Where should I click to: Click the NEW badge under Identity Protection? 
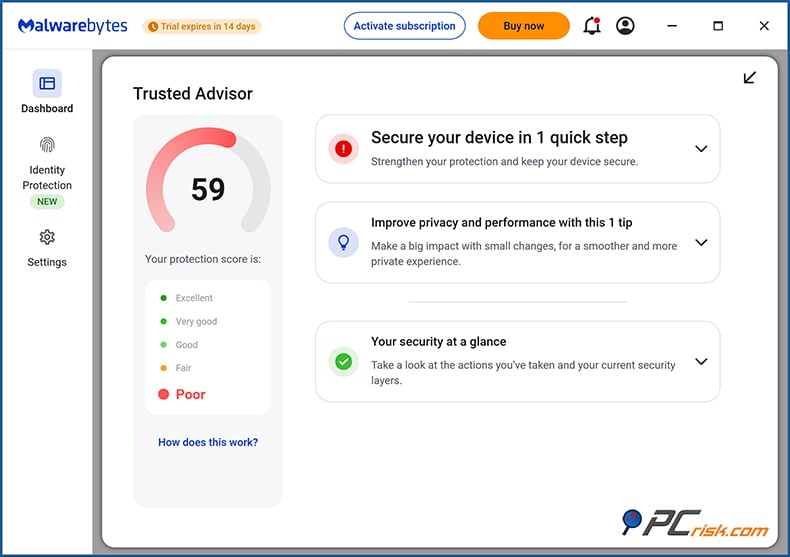click(x=47, y=201)
